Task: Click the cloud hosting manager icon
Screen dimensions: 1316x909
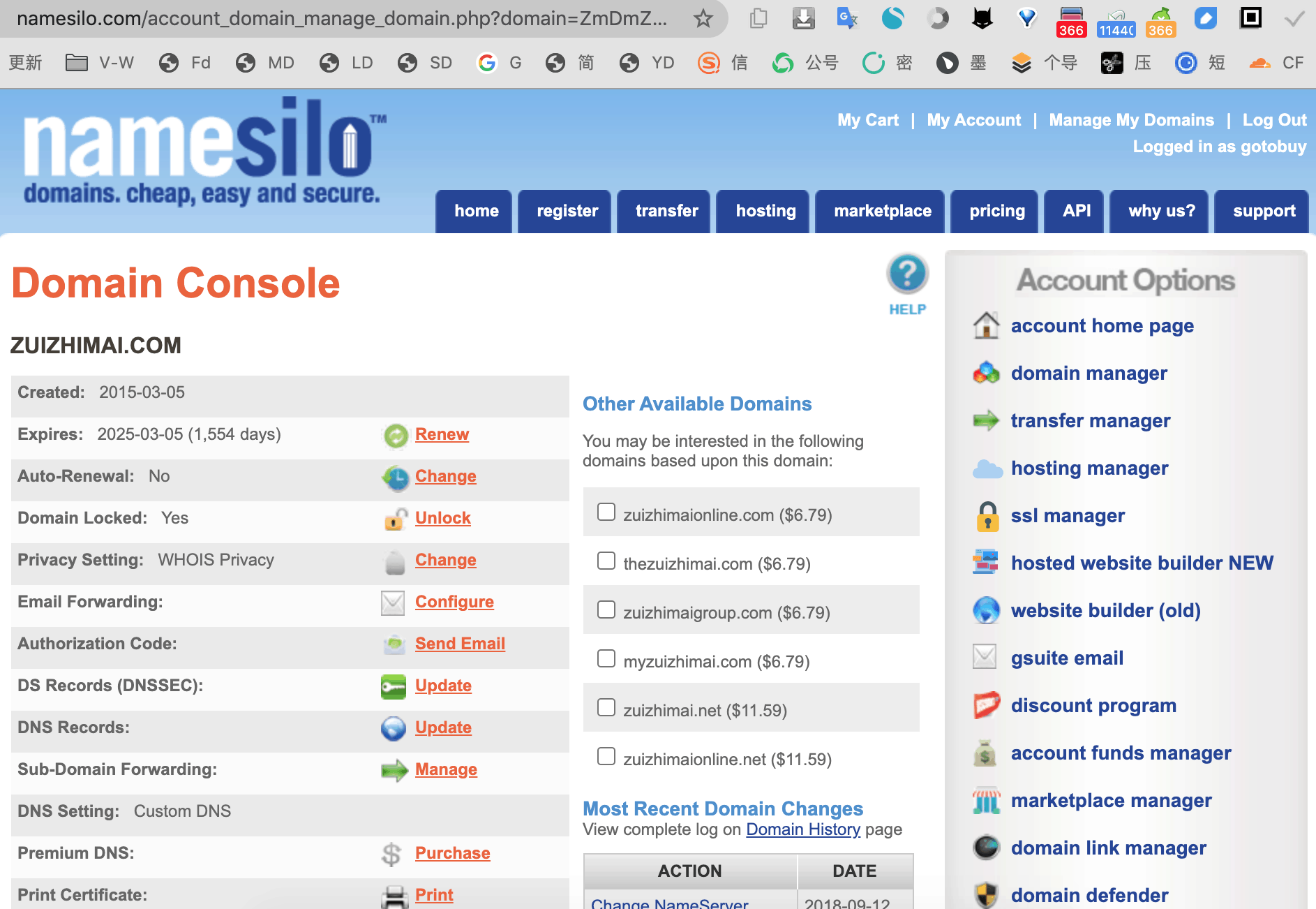Action: [x=987, y=468]
